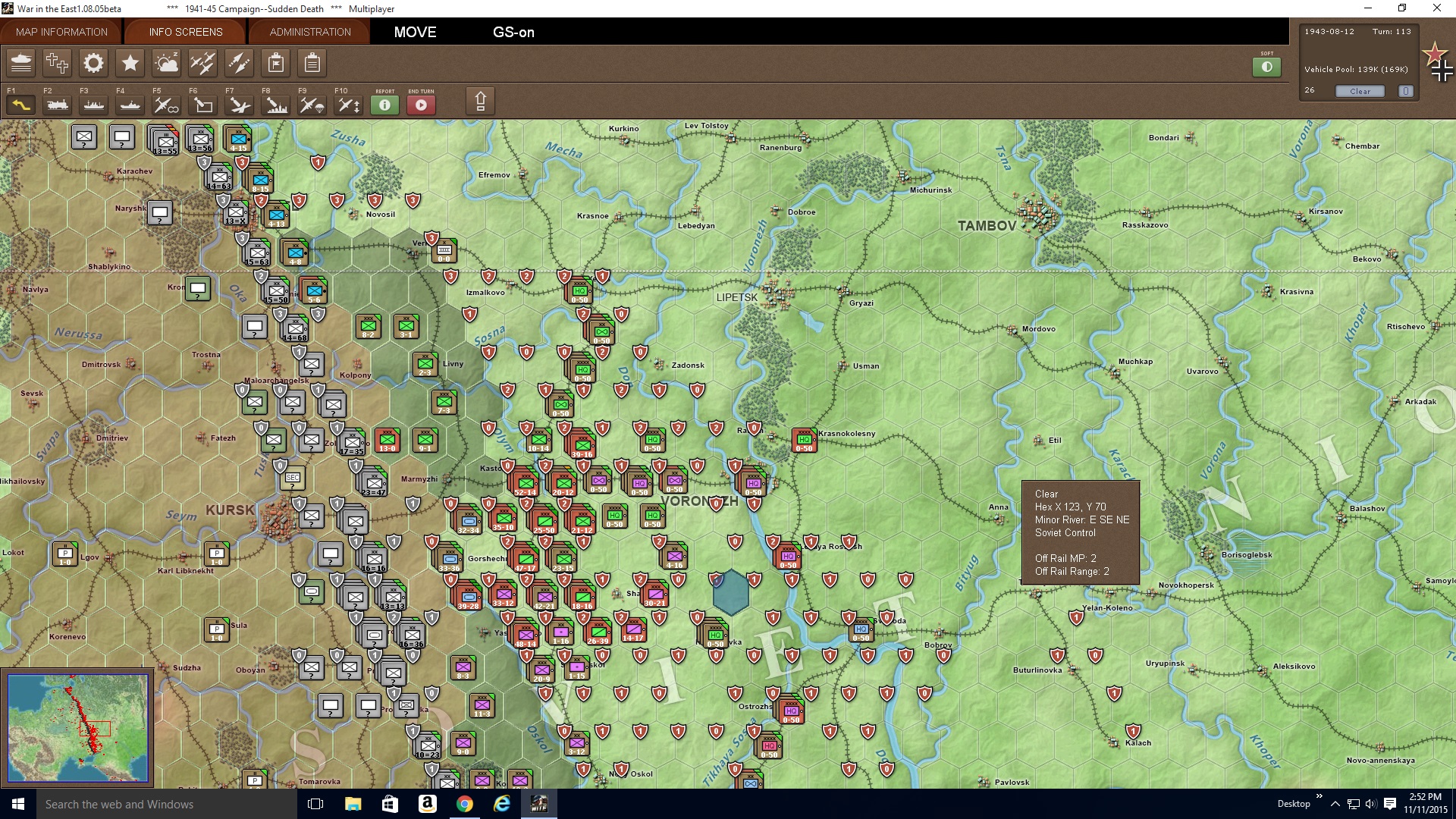
Task: Open Chrome from taskbar
Action: coord(464,804)
